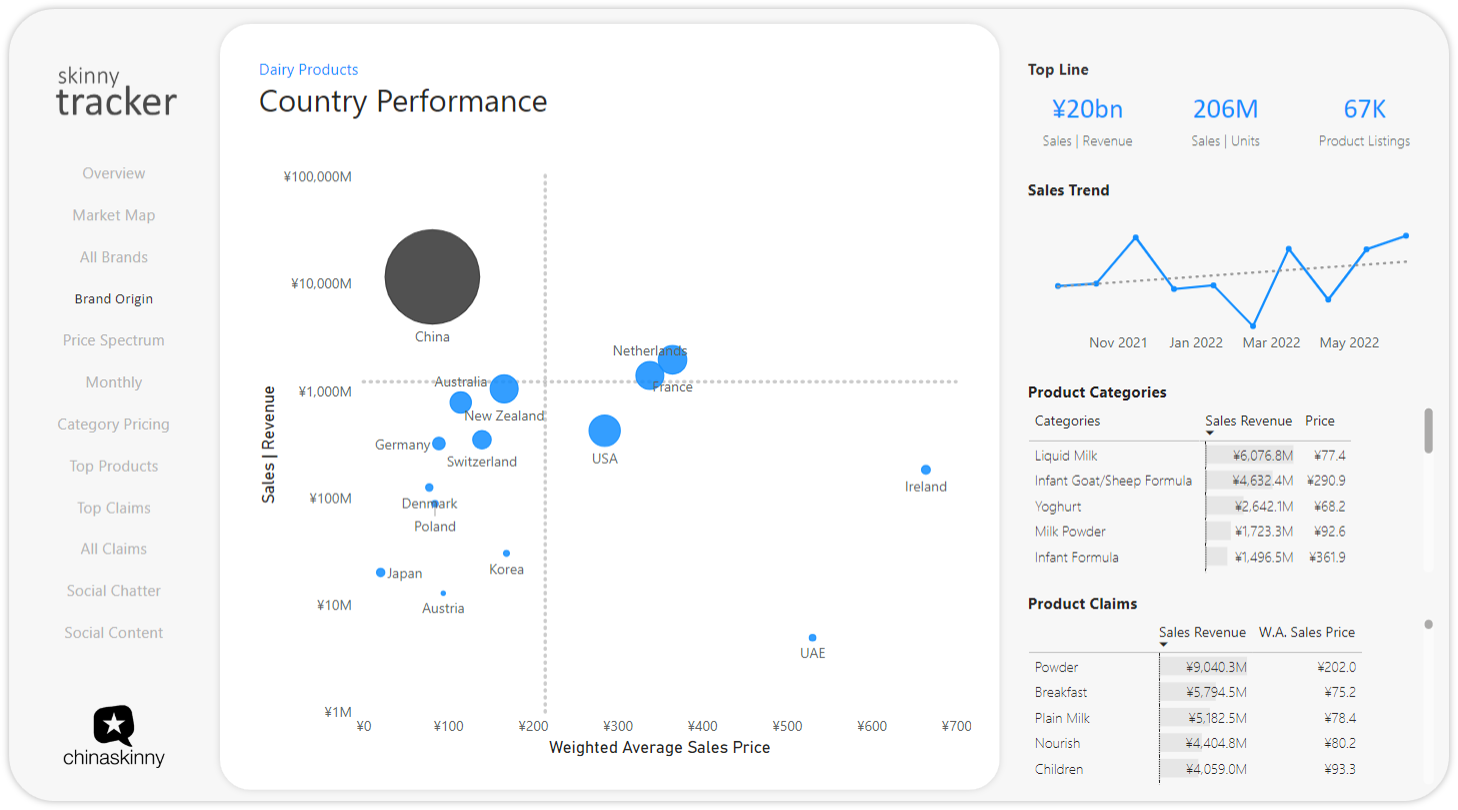Click the Dairy Products link

(x=308, y=70)
